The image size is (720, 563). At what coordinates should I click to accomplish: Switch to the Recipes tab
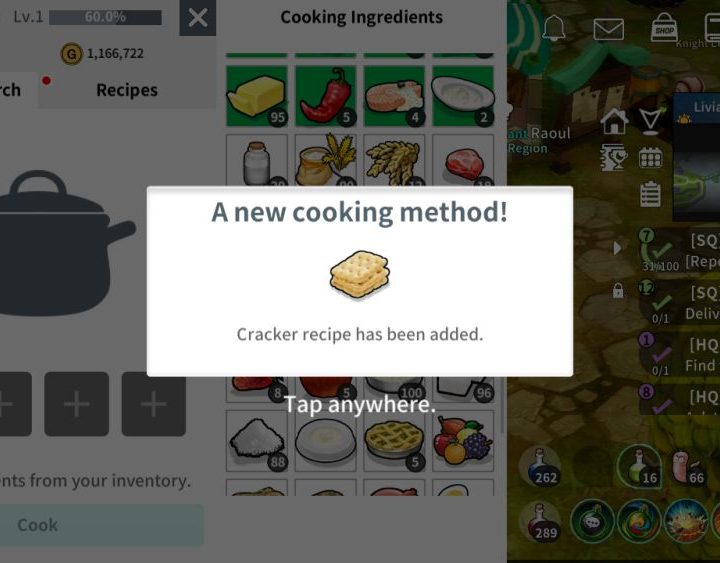coord(127,90)
